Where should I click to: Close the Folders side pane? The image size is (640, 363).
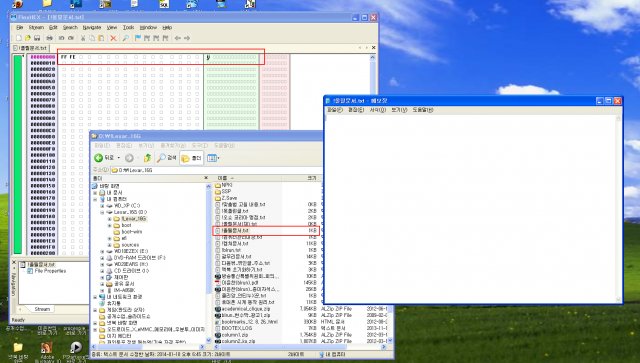pos(206,178)
